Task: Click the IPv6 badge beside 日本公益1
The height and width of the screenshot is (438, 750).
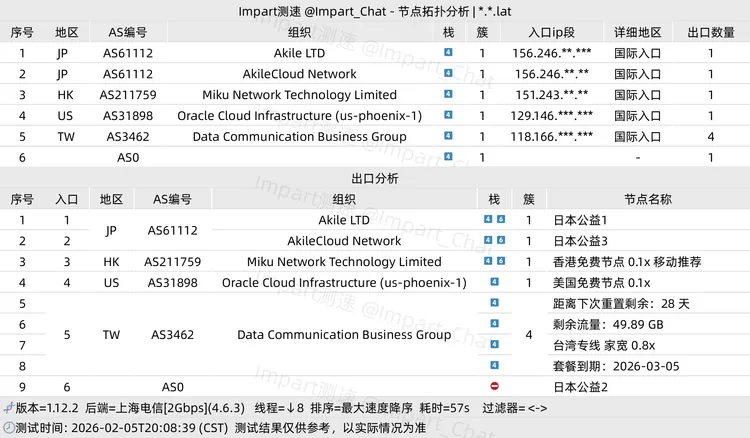Action: pos(501,220)
